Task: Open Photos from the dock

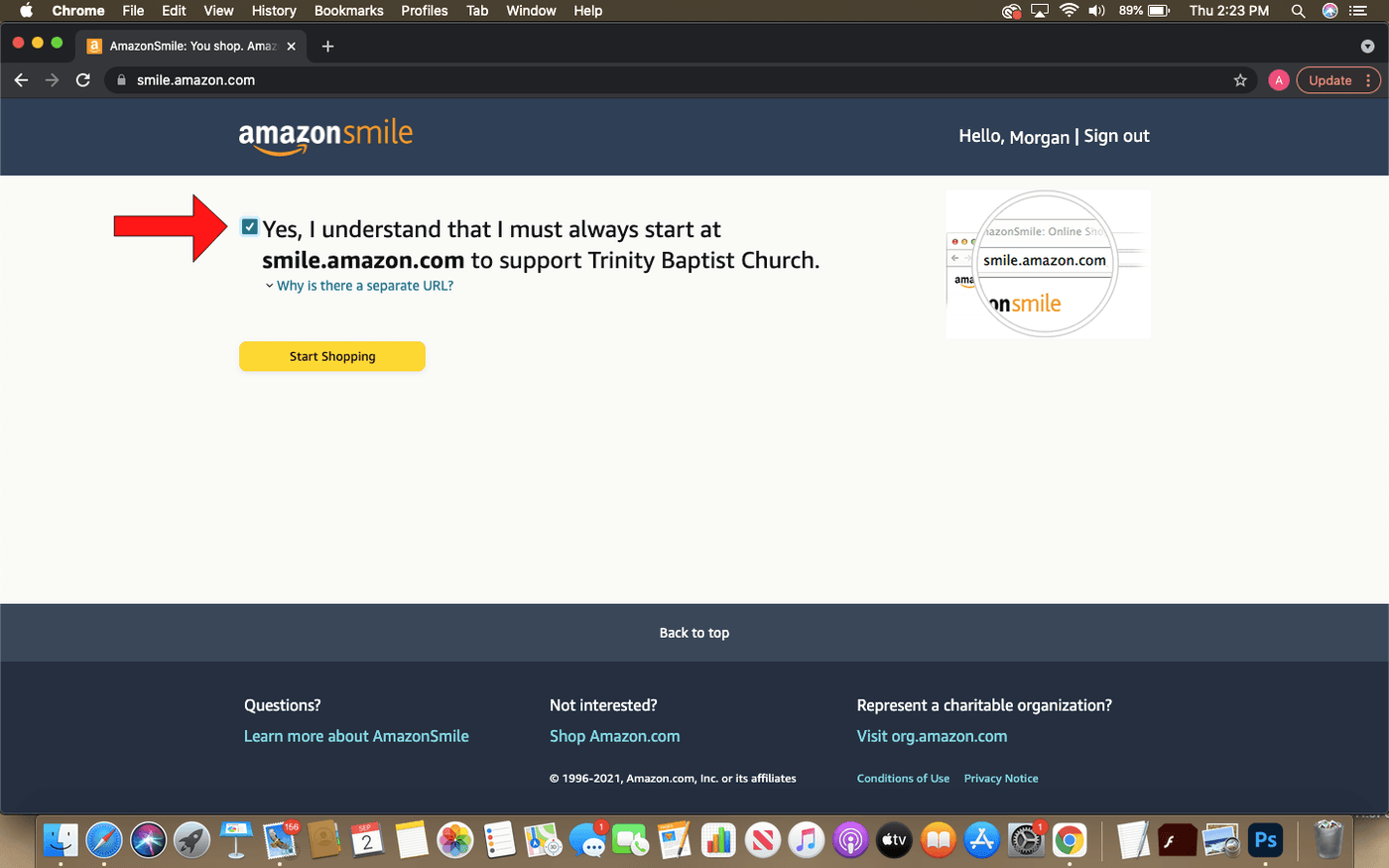Action: 455,840
